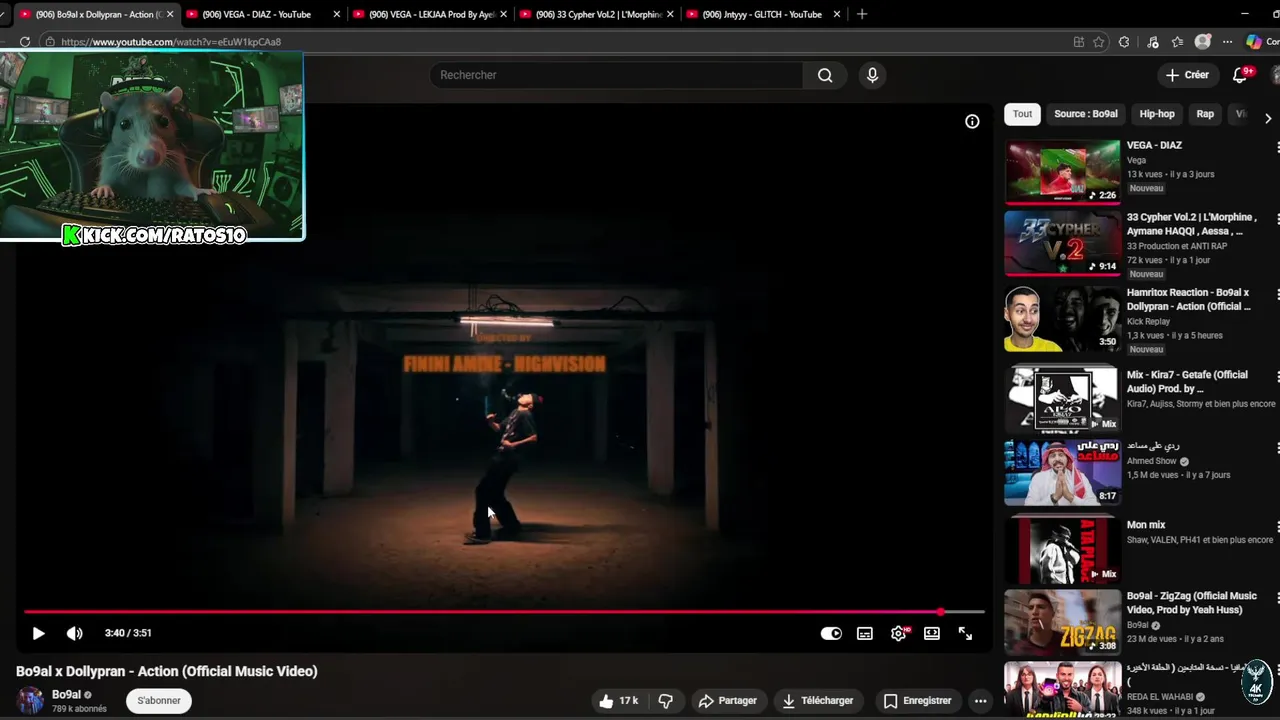Like the video with thumbs up
The width and height of the screenshot is (1280, 720).
tap(618, 701)
